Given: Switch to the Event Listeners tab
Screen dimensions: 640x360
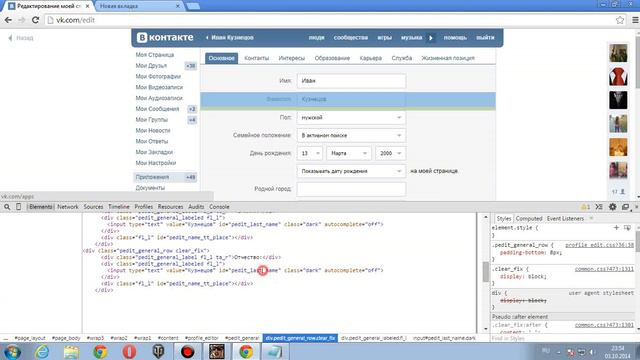Looking at the screenshot, I should pos(565,219).
